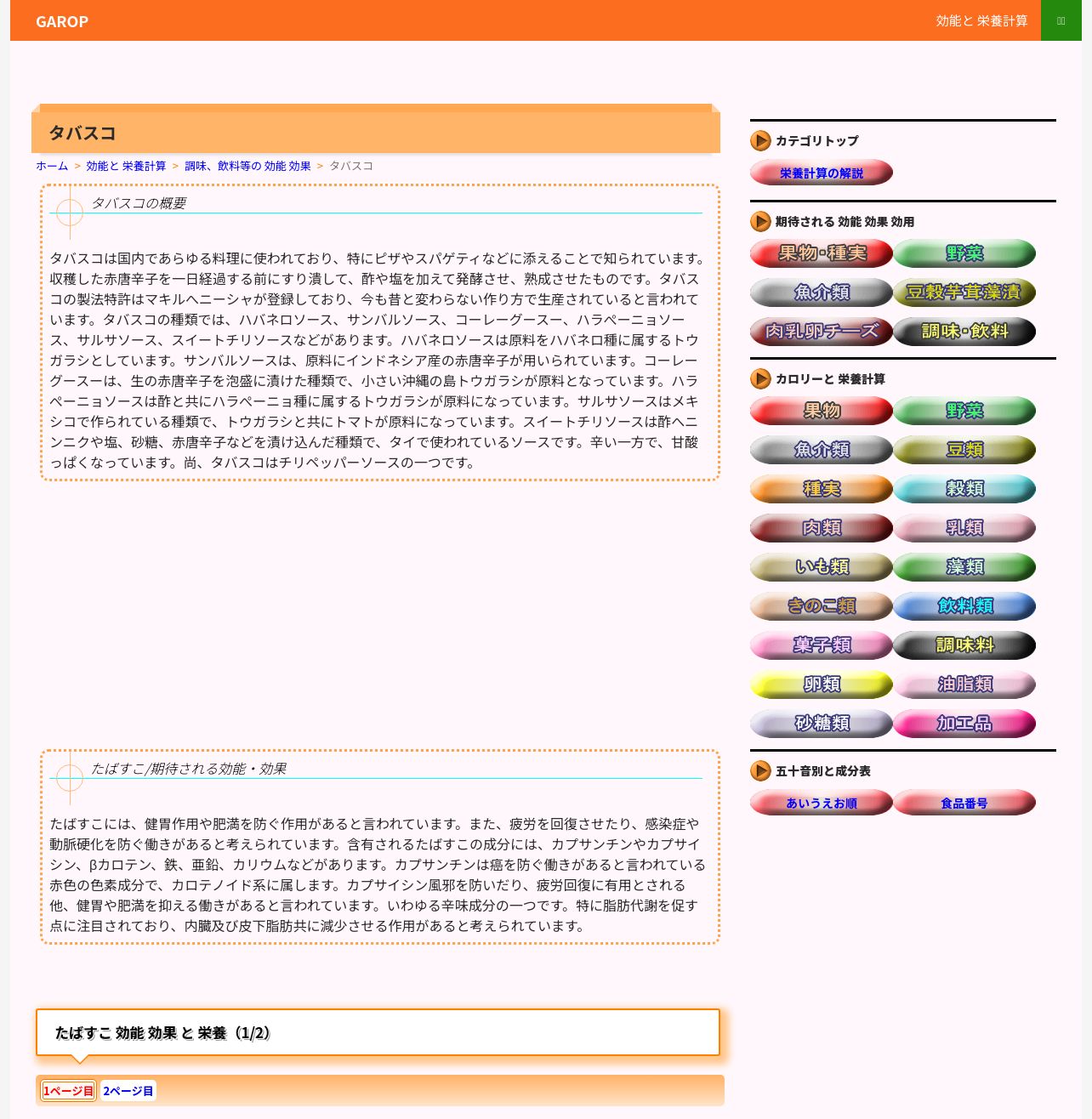Switch to 2ページ目 tab
1092x1119 pixels.
pos(128,1091)
